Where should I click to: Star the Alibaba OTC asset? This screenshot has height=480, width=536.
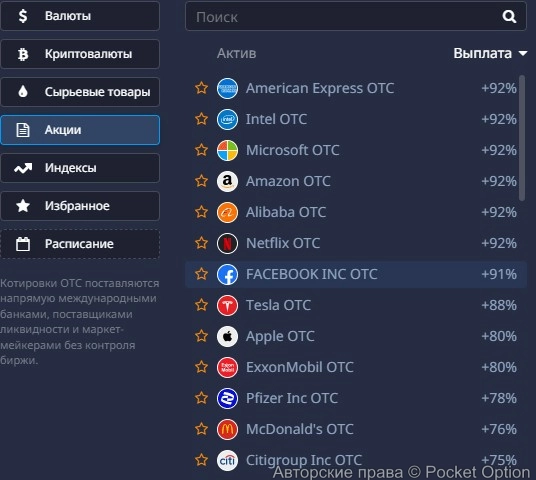201,212
